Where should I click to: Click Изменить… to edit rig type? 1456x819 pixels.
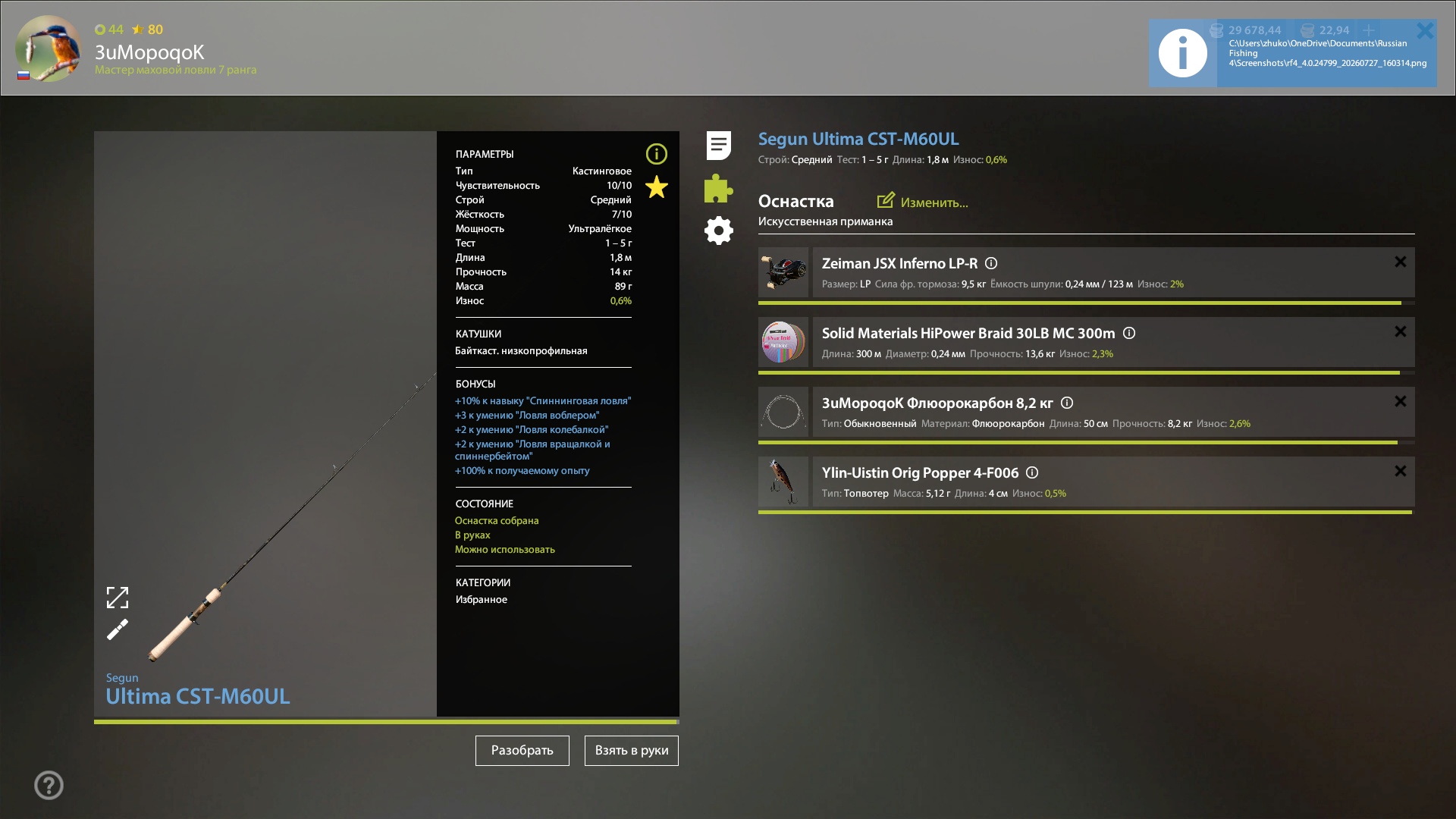tap(923, 202)
